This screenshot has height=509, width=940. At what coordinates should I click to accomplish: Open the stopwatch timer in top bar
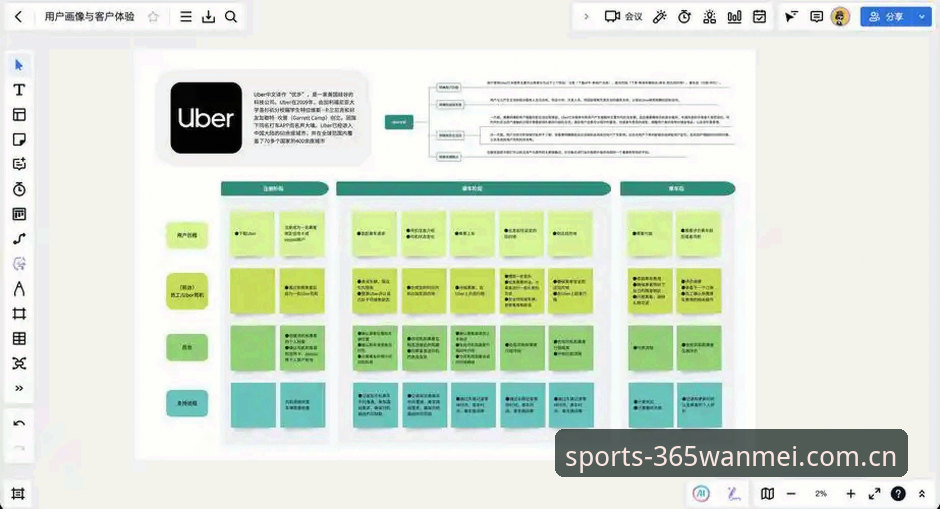click(684, 17)
